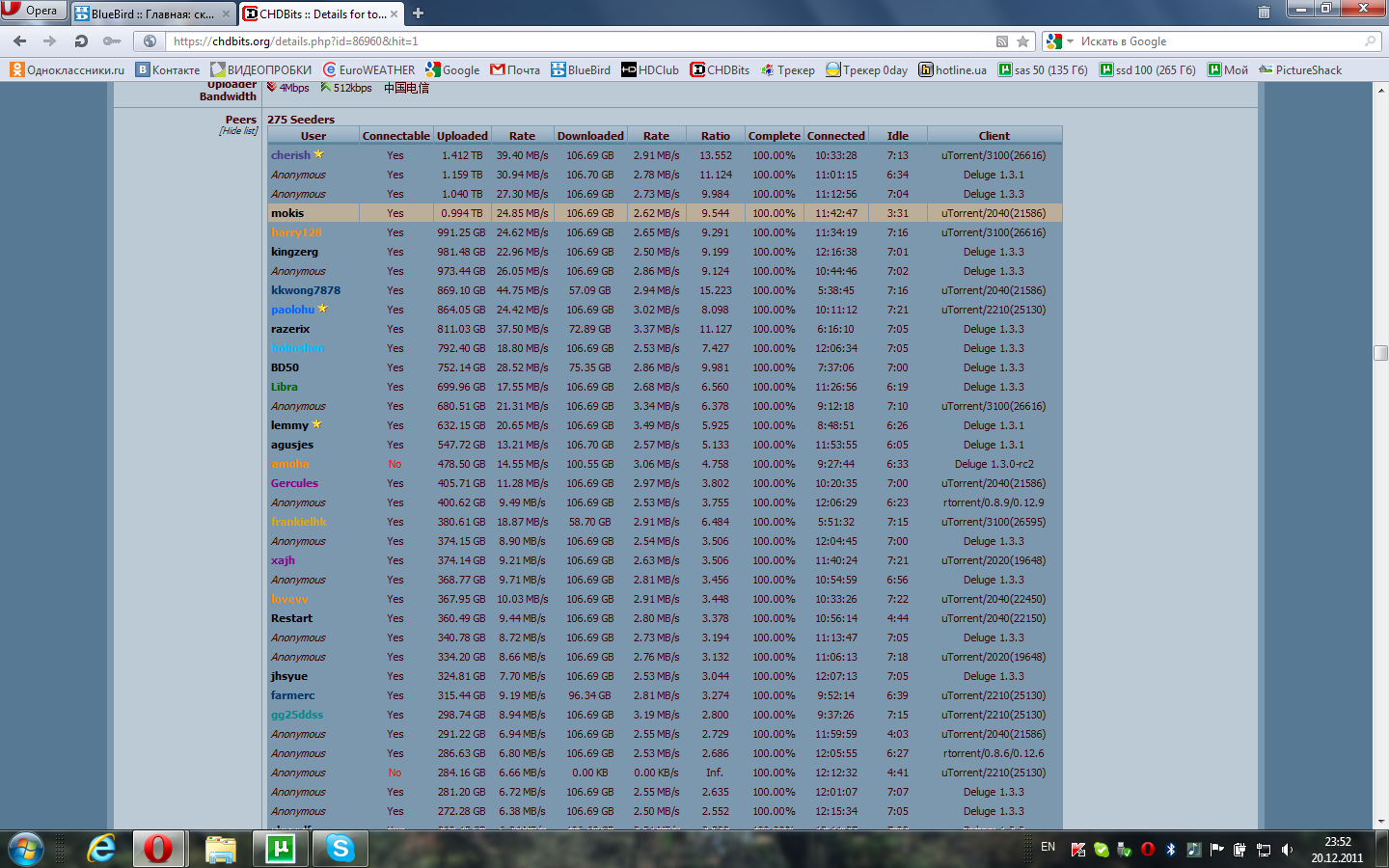The width and height of the screenshot is (1389, 868).
Task: Open user Restart profile
Action: pyautogui.click(x=291, y=618)
